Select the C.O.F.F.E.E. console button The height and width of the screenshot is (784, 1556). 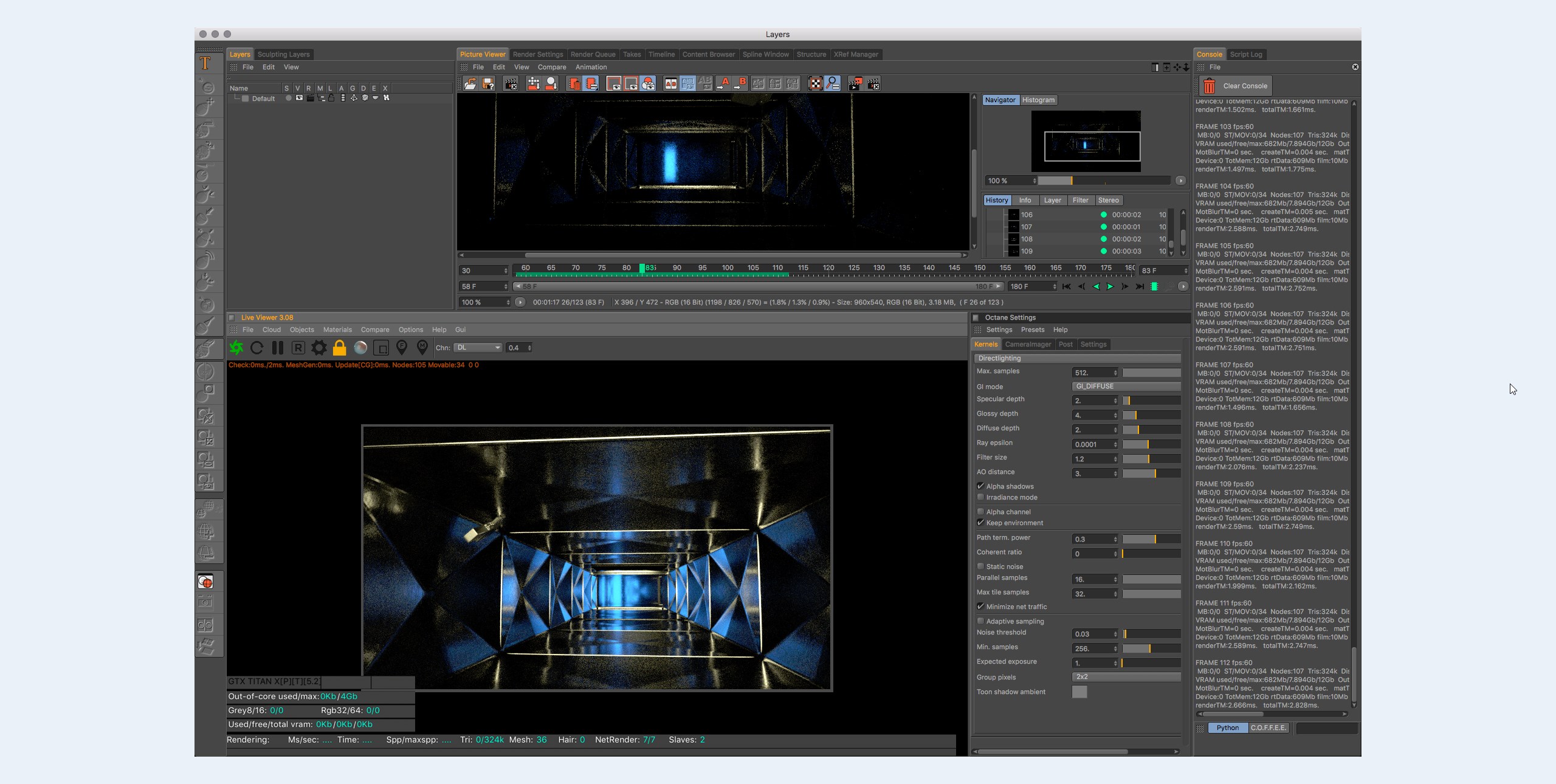click(1269, 728)
